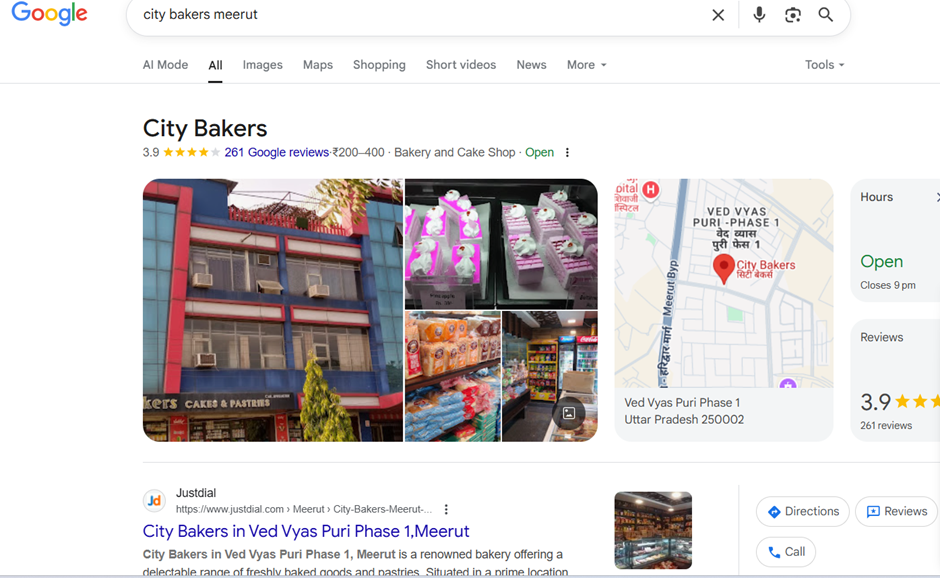Click the search box containing city bakers meerut
Viewport: 940px width, 578px height.
click(420, 15)
